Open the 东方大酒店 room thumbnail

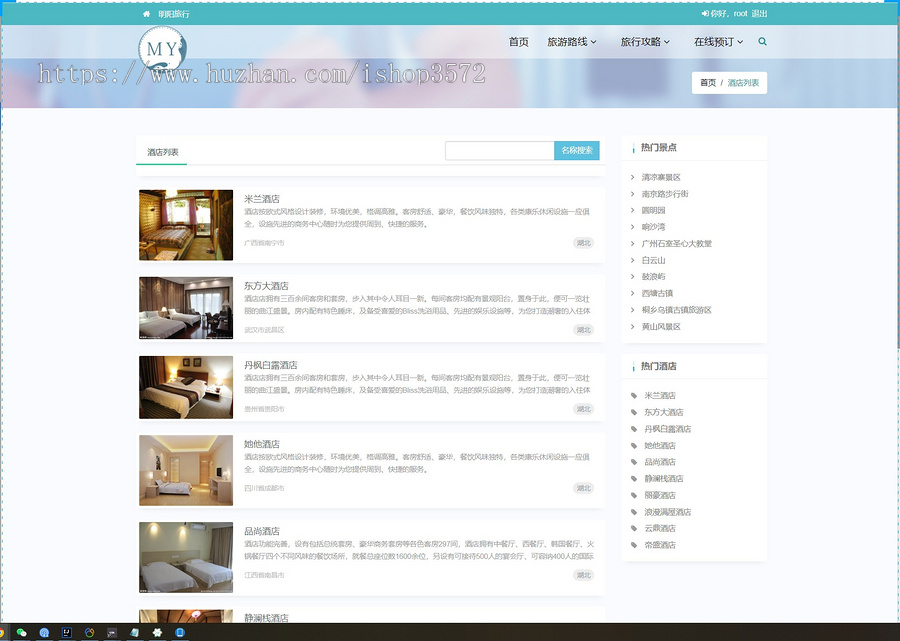pyautogui.click(x=186, y=308)
